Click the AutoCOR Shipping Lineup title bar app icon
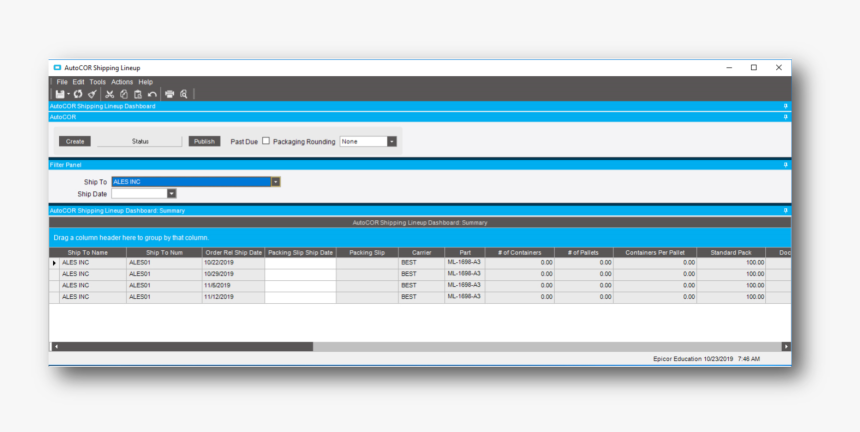 click(57, 68)
